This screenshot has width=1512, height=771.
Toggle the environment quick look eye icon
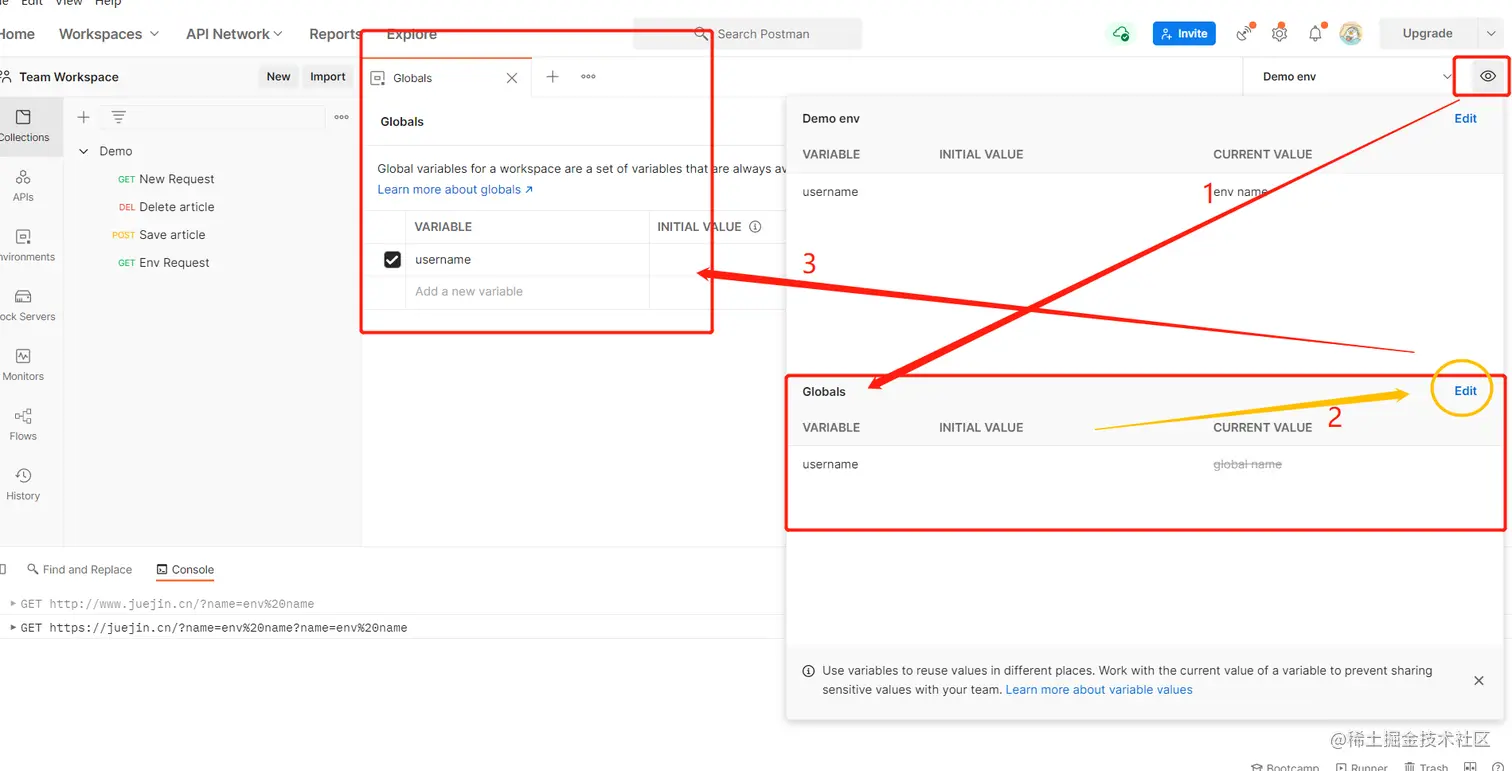click(x=1488, y=76)
